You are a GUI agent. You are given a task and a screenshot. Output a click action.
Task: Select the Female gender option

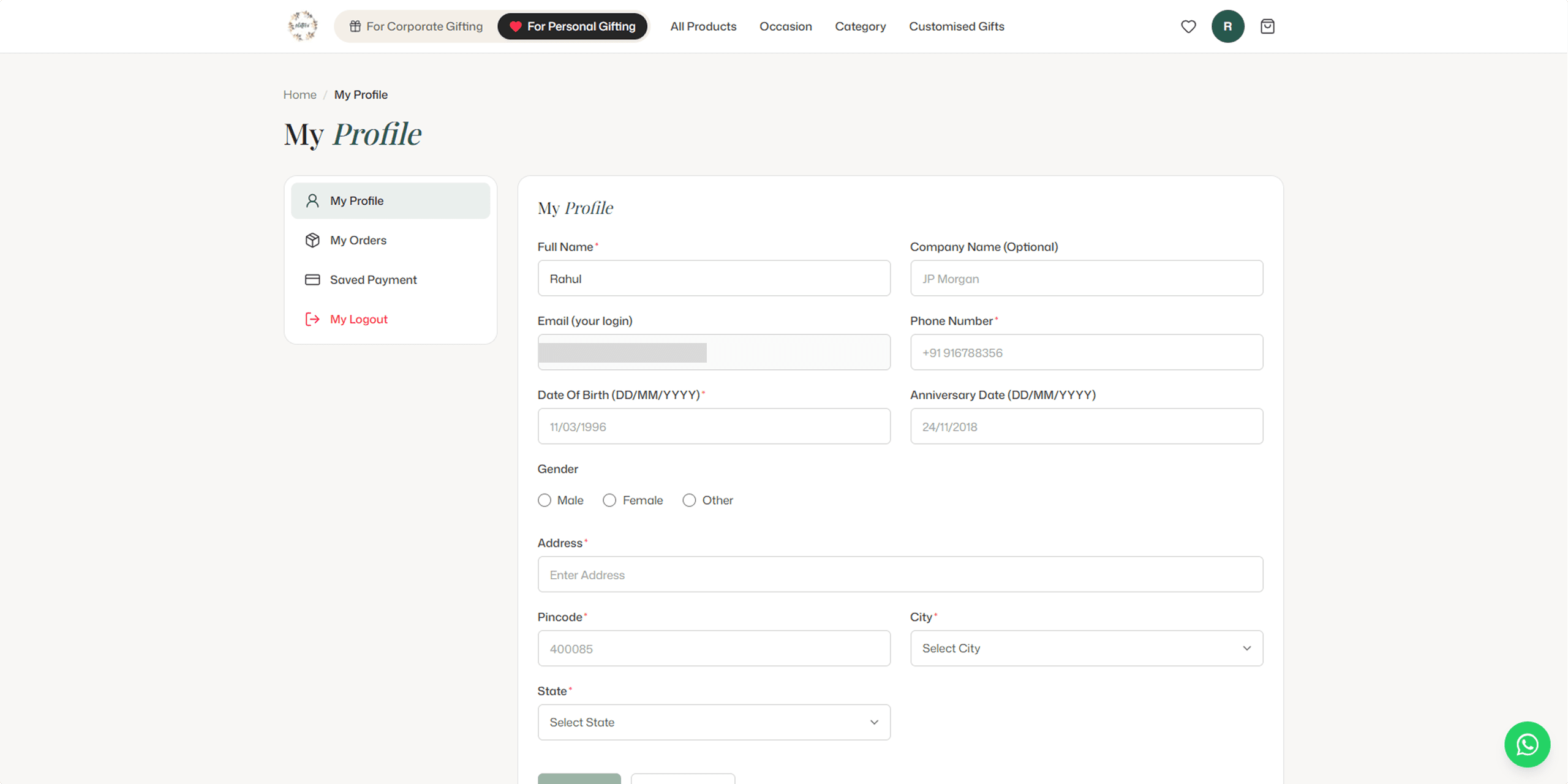(609, 500)
